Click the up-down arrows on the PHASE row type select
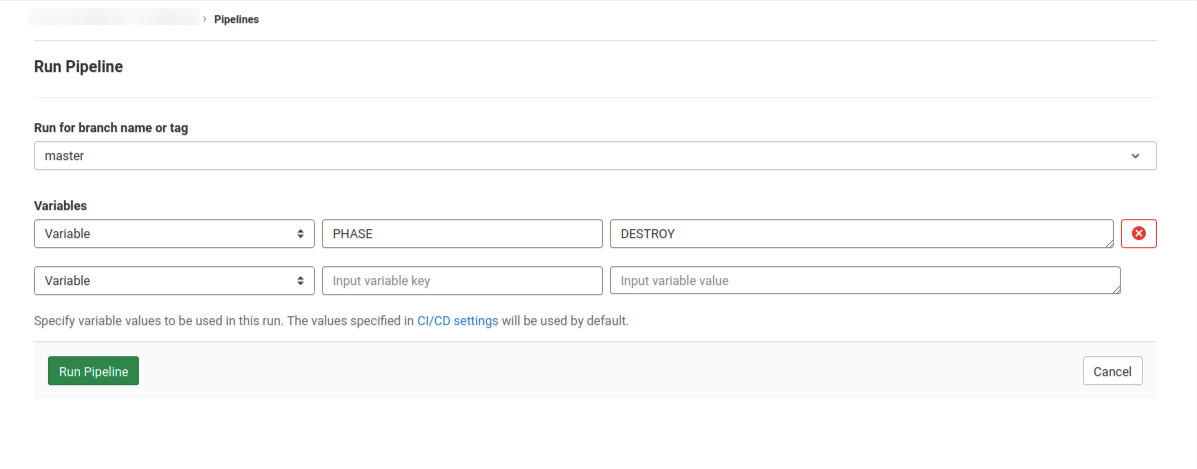Viewport: 1197px width, 469px height. point(300,234)
